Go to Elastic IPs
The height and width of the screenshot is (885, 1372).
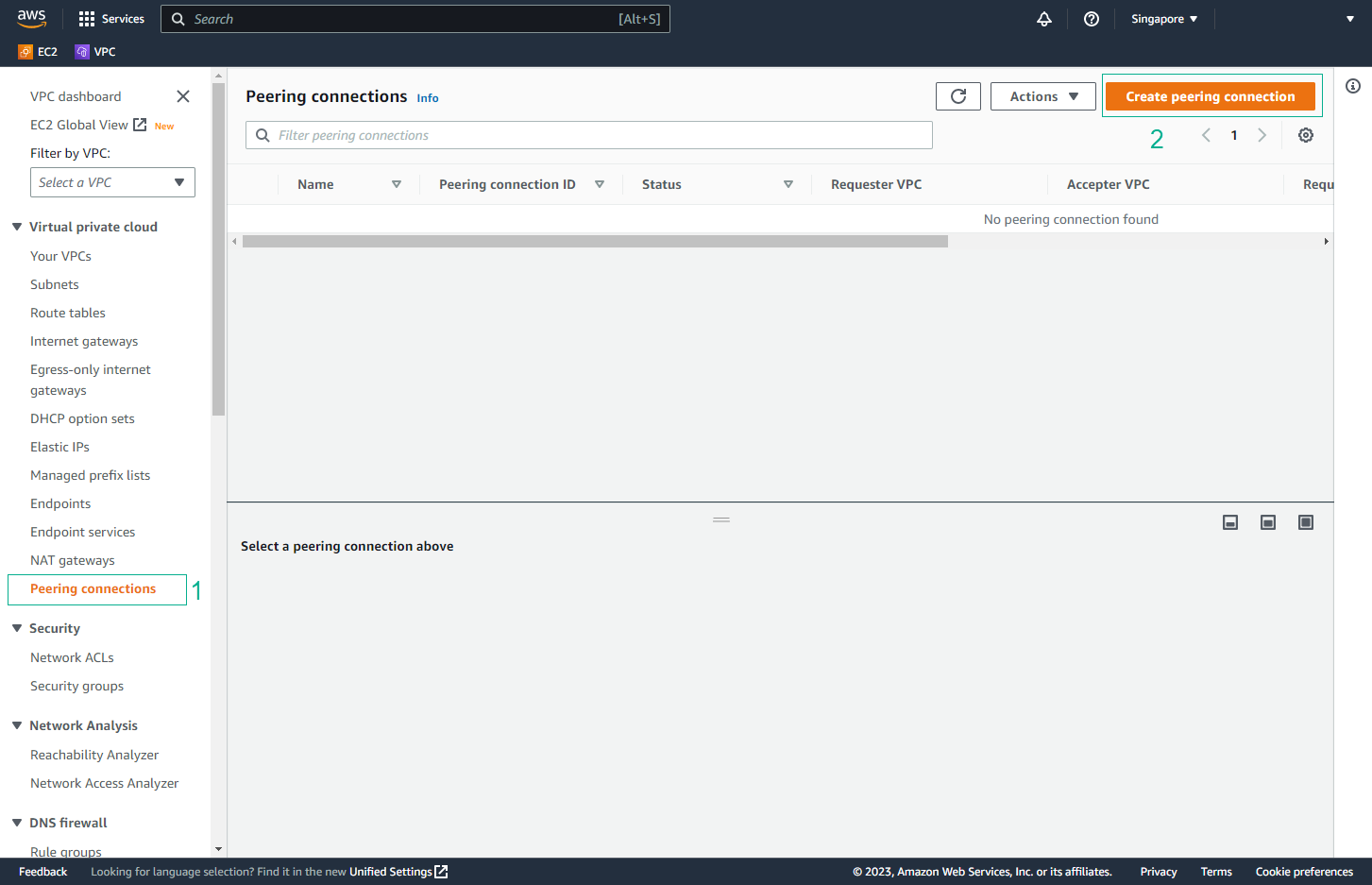(59, 447)
